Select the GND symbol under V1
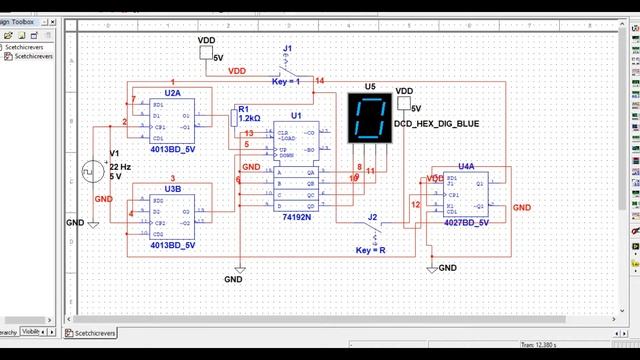 point(93,225)
